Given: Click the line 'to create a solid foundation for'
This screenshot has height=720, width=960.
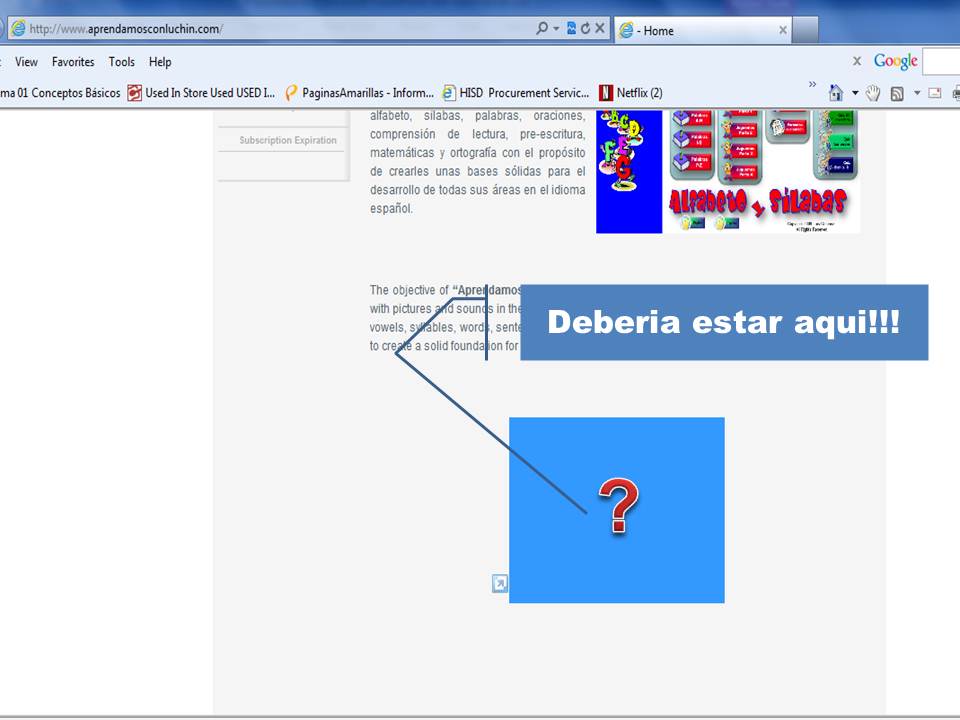Looking at the screenshot, I should click(x=444, y=346).
